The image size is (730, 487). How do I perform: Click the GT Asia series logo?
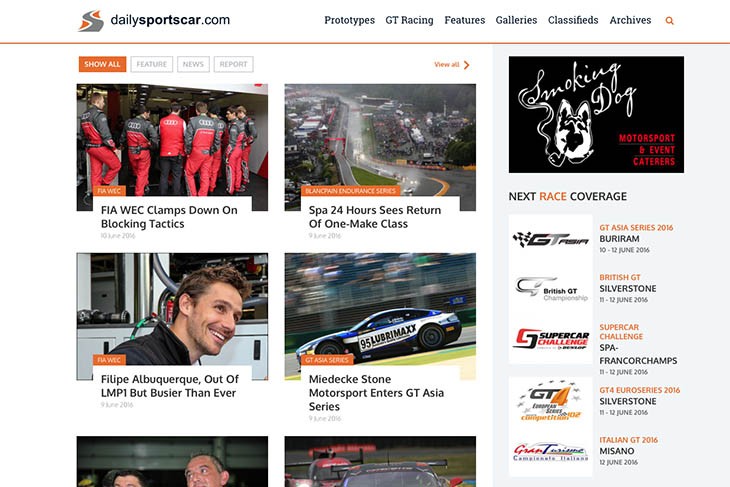point(550,239)
